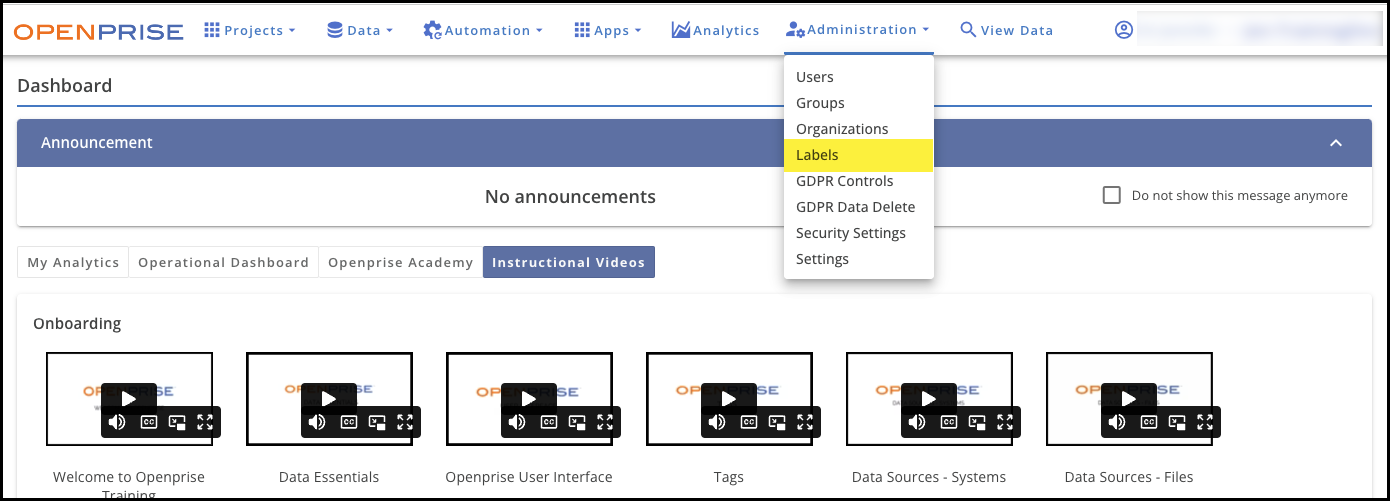The width and height of the screenshot is (1390, 501).
Task: Expand the Automation dropdown
Action: click(483, 30)
